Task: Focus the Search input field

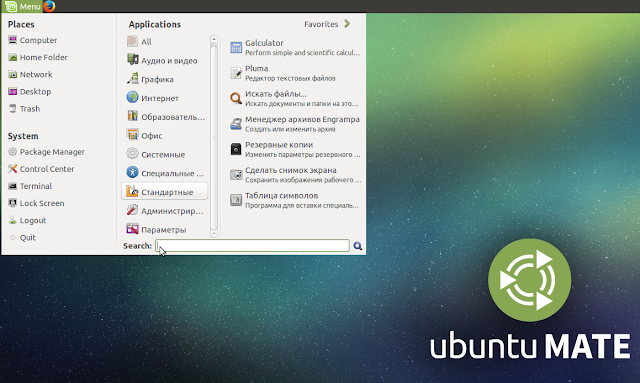Action: tap(252, 246)
